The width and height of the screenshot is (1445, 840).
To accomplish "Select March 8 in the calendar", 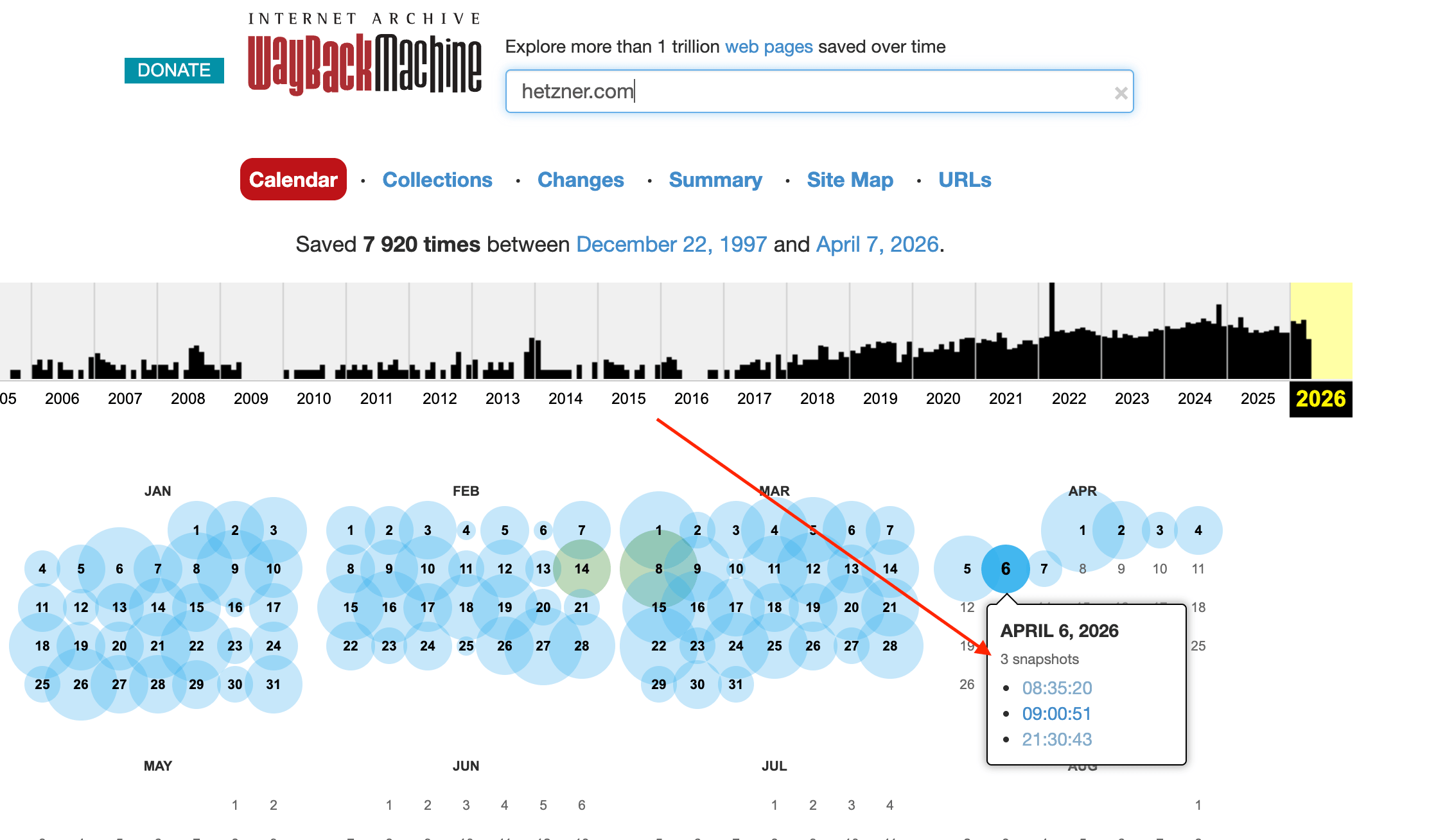I will point(659,568).
